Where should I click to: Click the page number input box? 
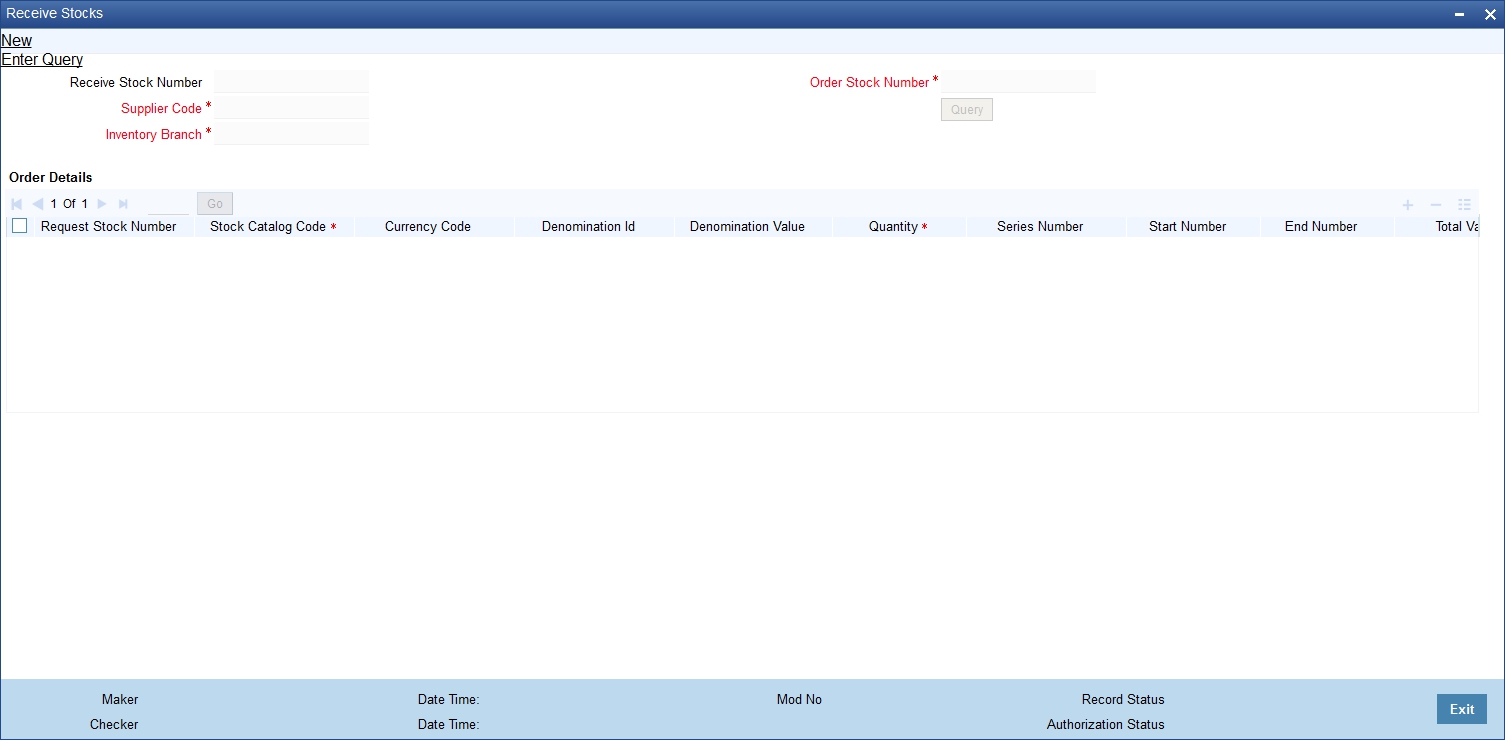click(168, 204)
